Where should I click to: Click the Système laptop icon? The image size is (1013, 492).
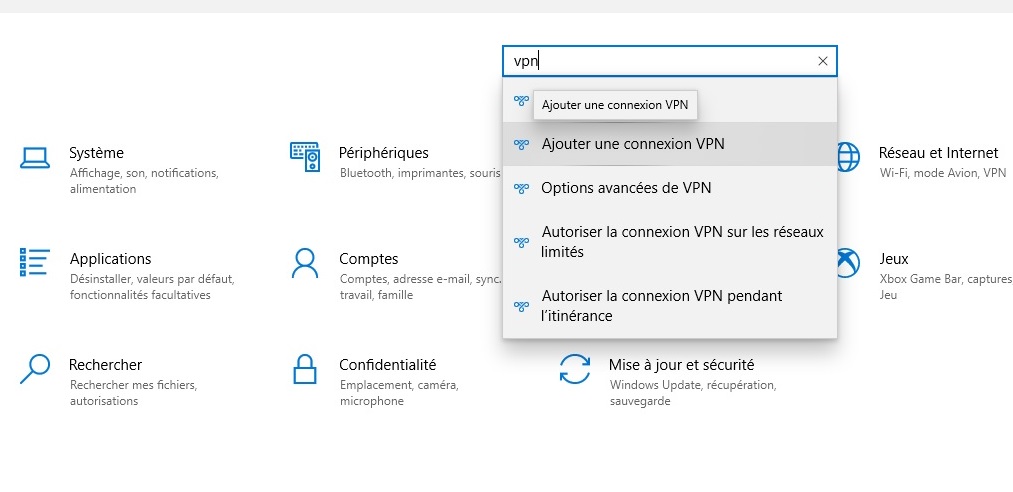click(34, 156)
